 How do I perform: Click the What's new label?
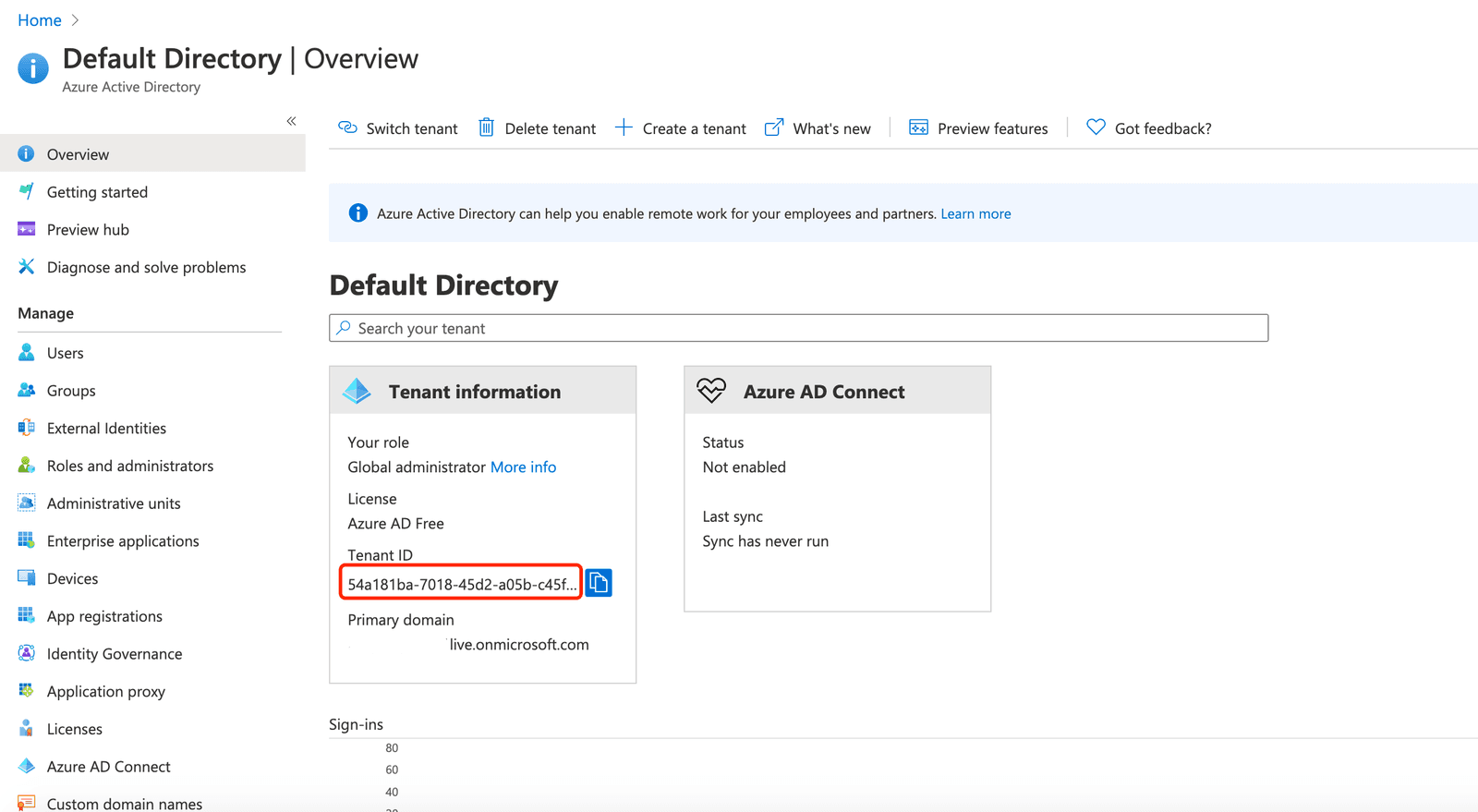click(831, 128)
